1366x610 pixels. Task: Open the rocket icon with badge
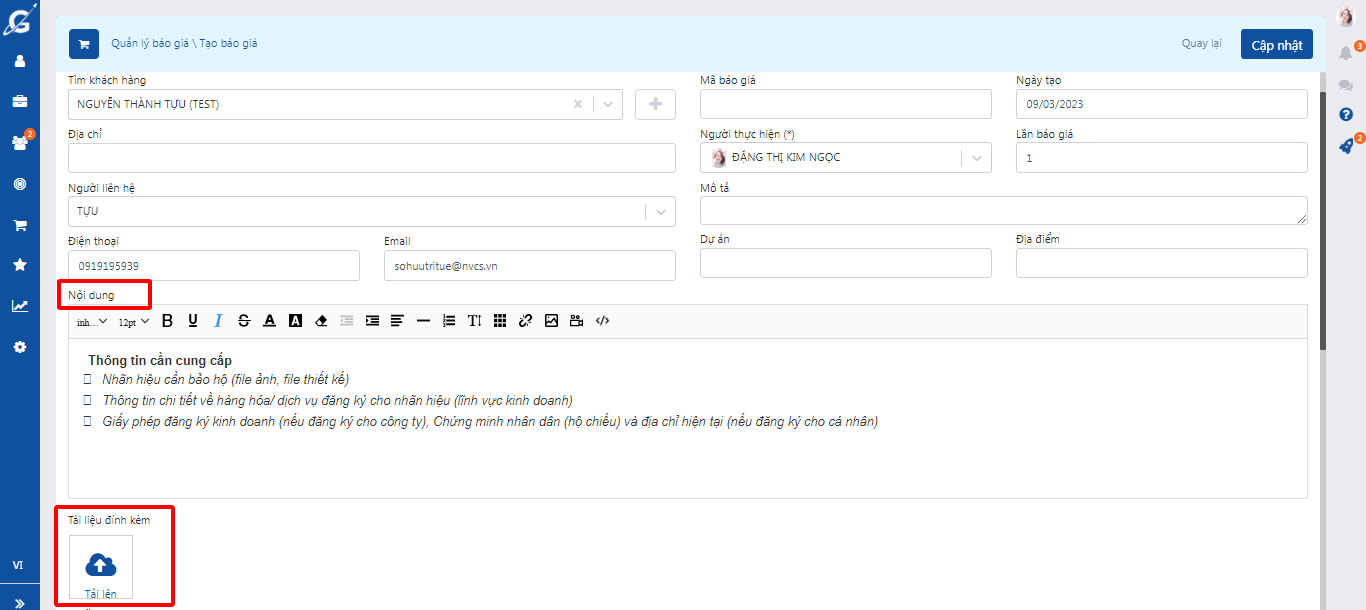coord(1346,146)
